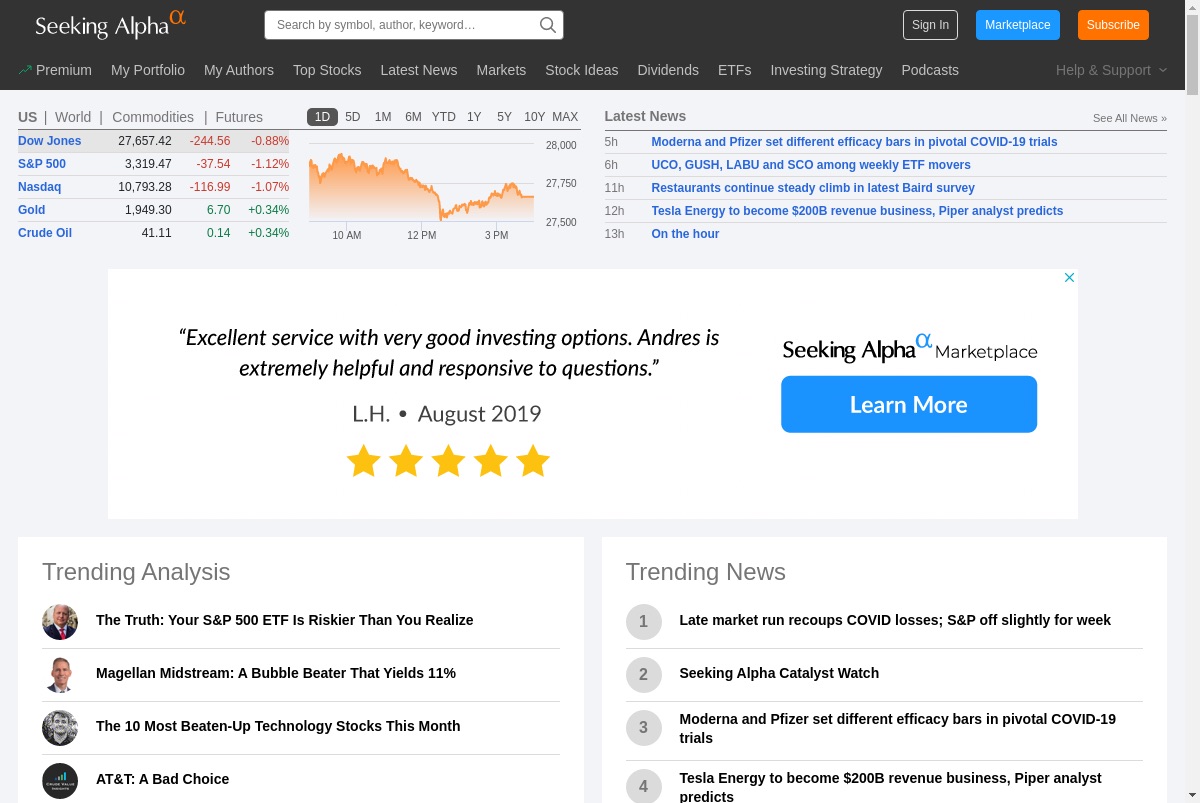Open AT&T: A Bad Choice article
The height and width of the screenshot is (803, 1200).
coord(163,779)
